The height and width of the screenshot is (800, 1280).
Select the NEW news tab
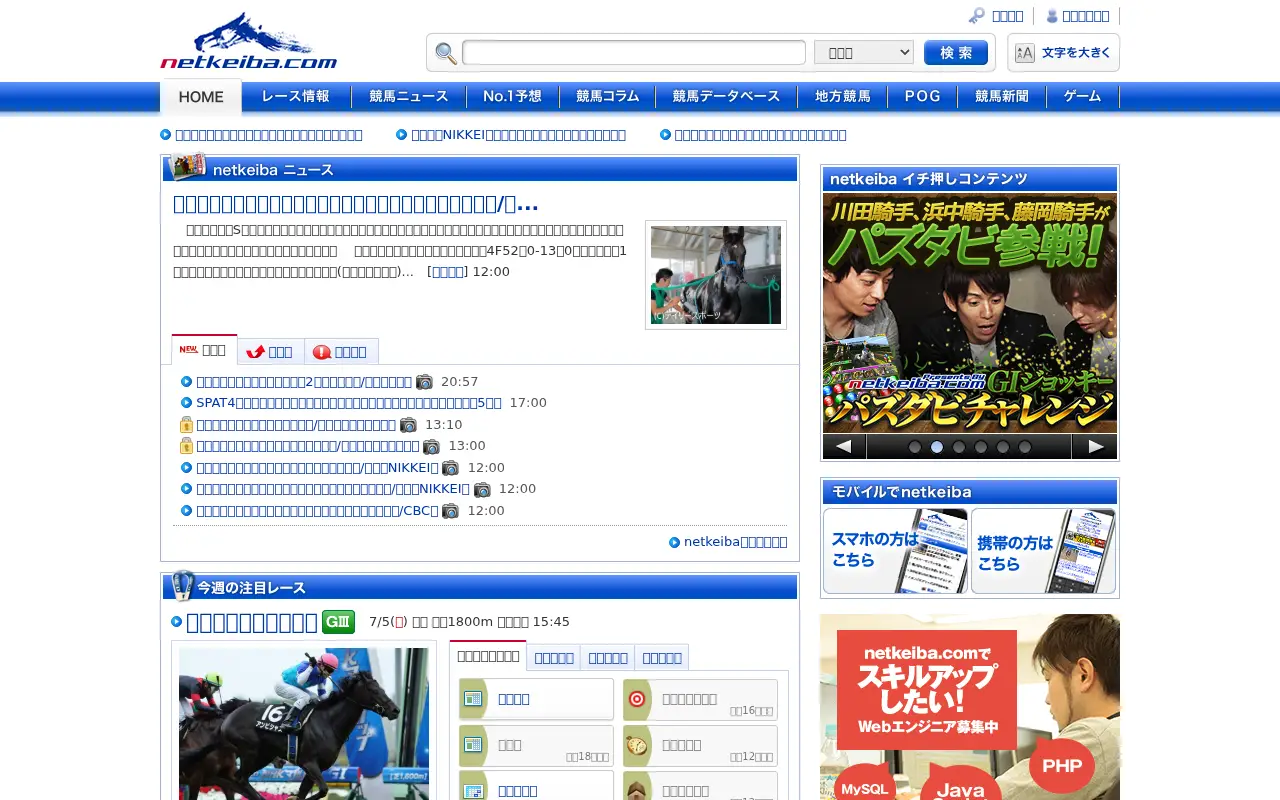coord(204,350)
